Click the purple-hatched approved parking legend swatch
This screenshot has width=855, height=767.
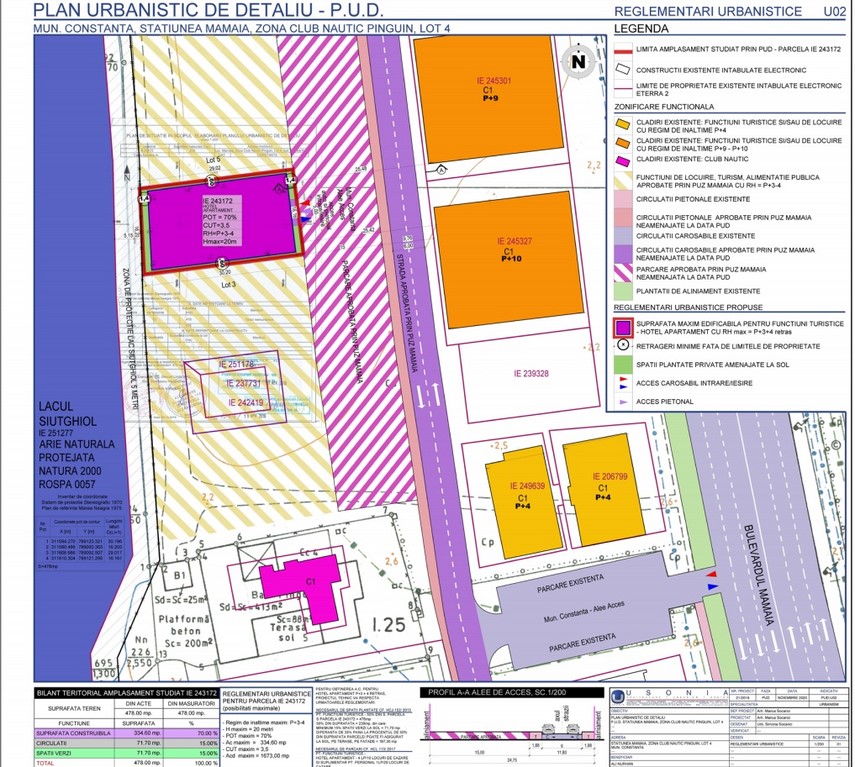coord(623,273)
